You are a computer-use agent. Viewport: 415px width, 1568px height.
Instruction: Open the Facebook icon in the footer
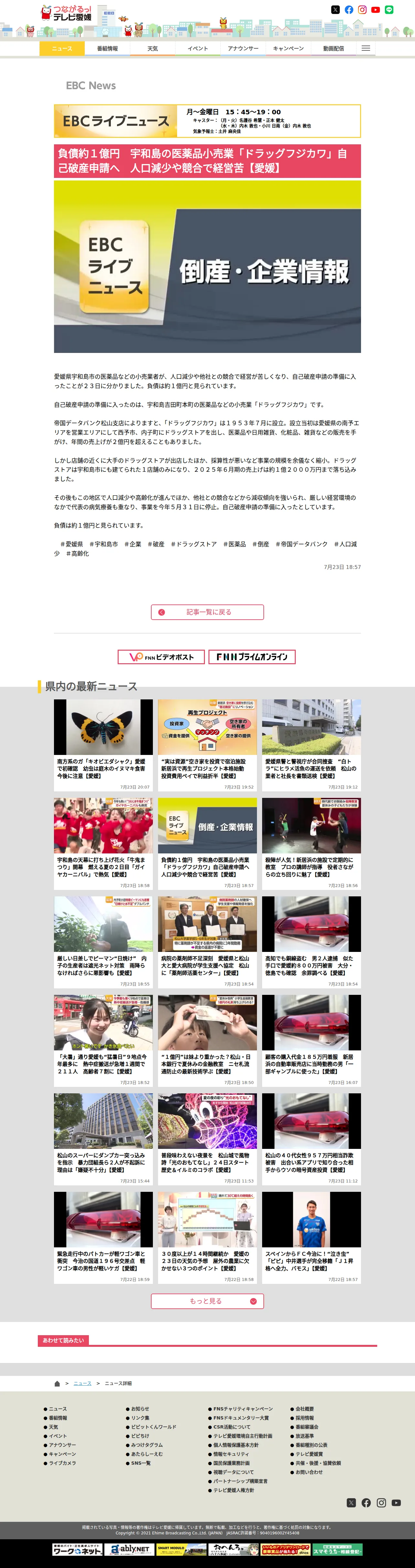pos(366,1502)
